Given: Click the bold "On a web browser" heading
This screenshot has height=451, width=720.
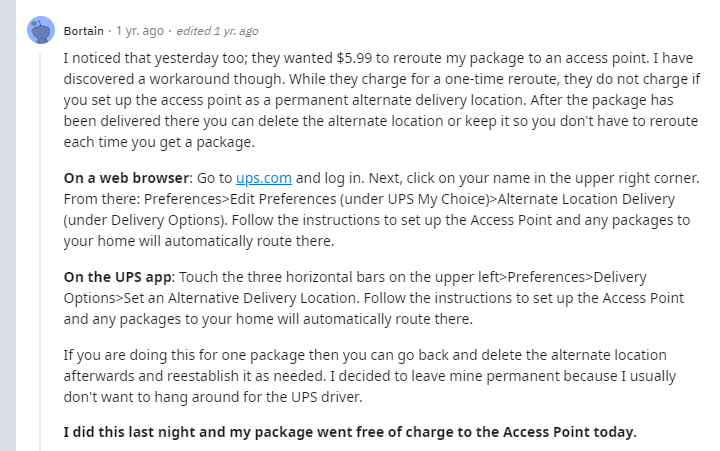Looking at the screenshot, I should 125,179.
